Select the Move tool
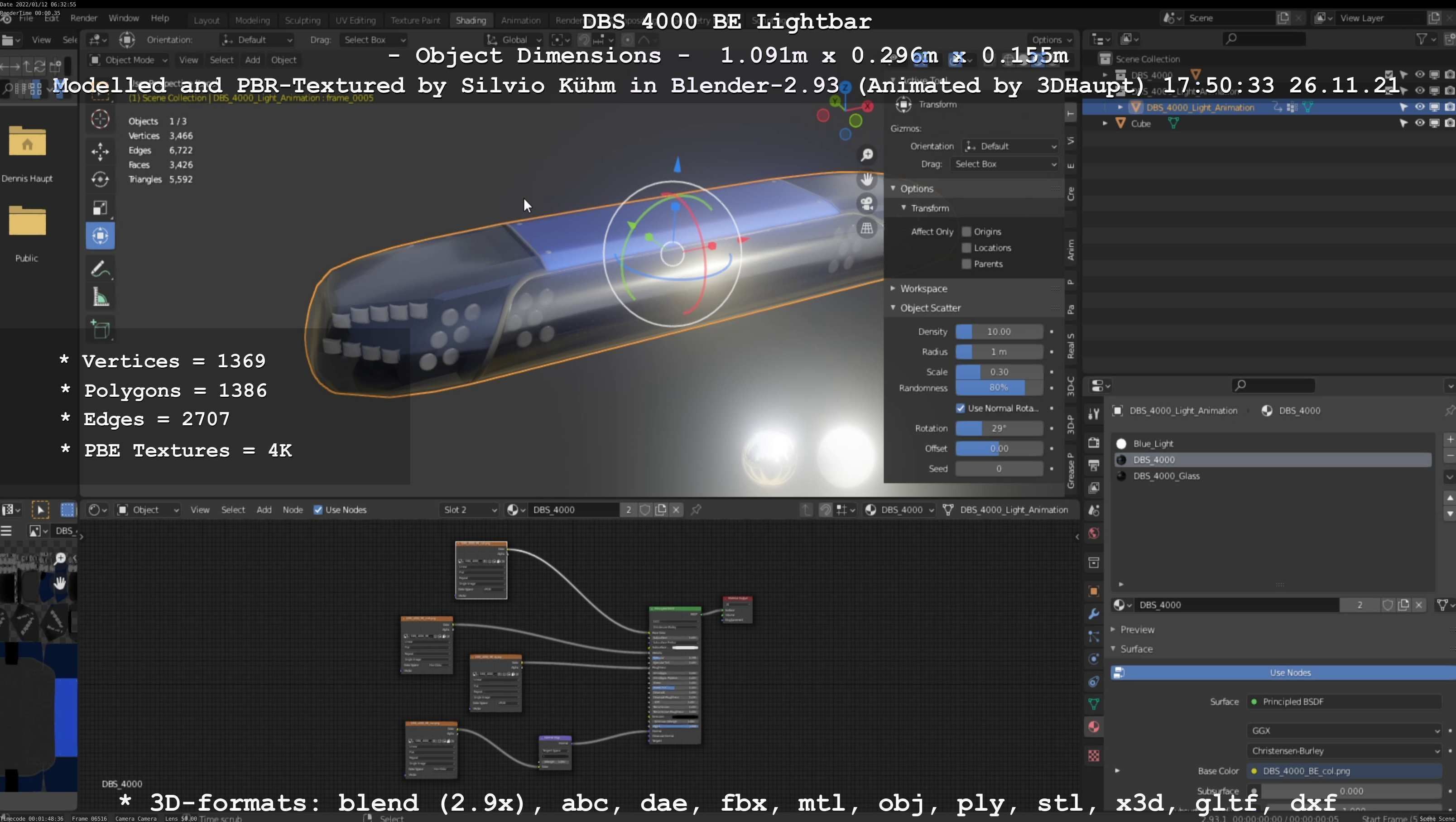Viewport: 1456px width, 822px height. pos(100,151)
